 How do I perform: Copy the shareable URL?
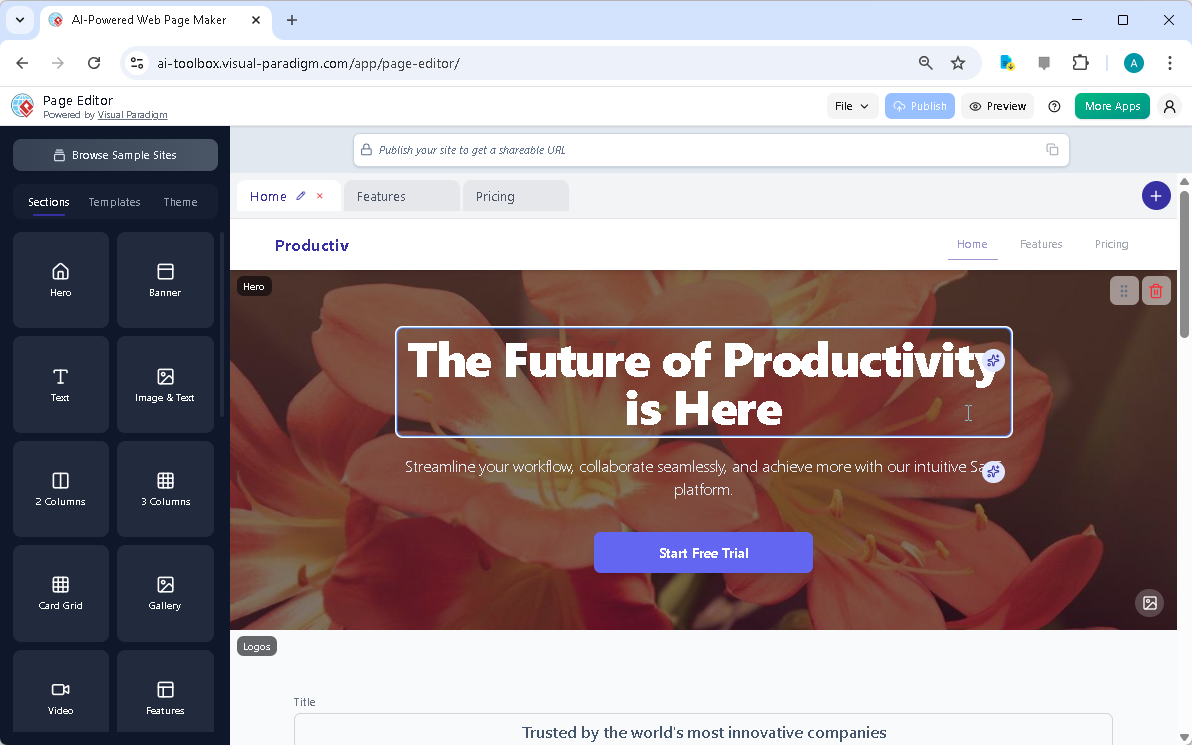point(1052,148)
